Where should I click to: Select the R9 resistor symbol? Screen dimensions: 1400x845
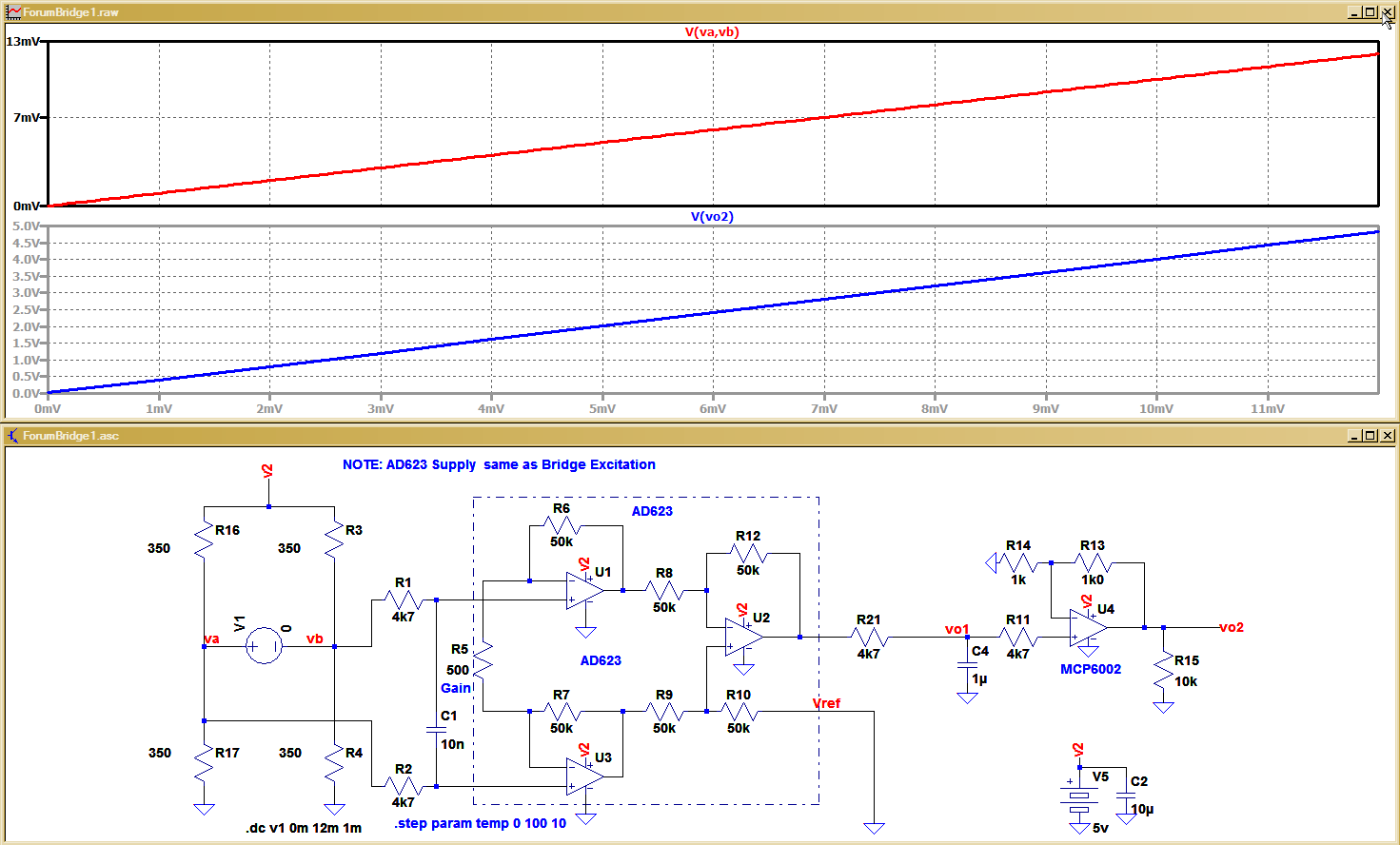click(x=664, y=711)
